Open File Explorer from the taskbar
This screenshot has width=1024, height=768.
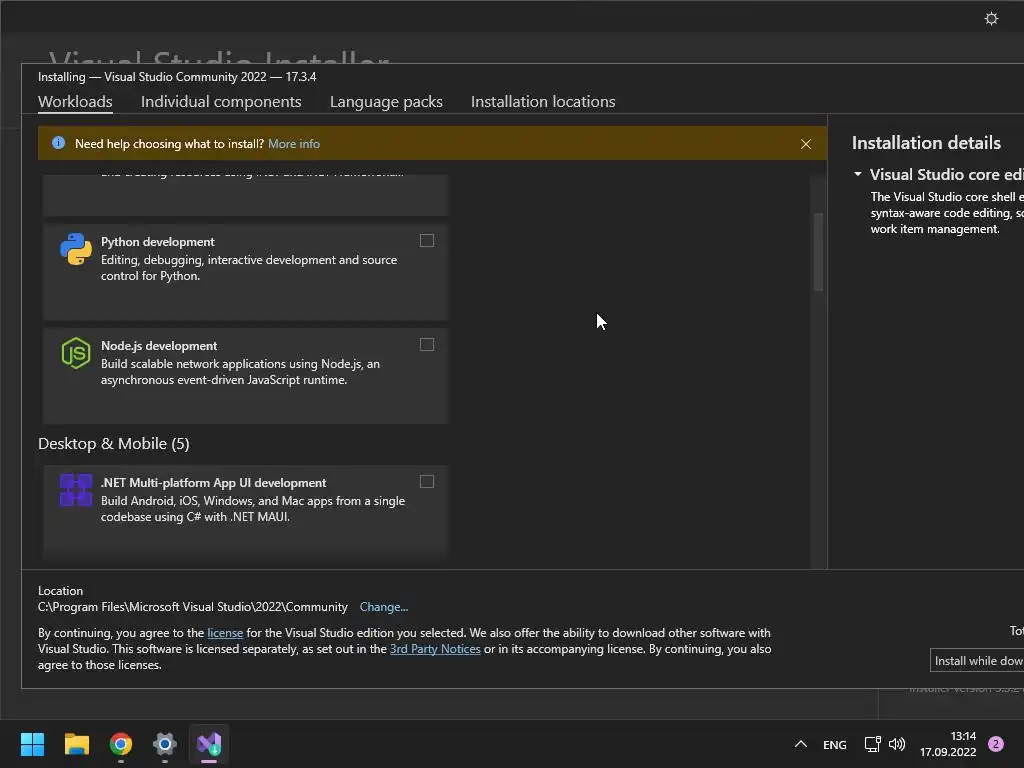click(76, 744)
